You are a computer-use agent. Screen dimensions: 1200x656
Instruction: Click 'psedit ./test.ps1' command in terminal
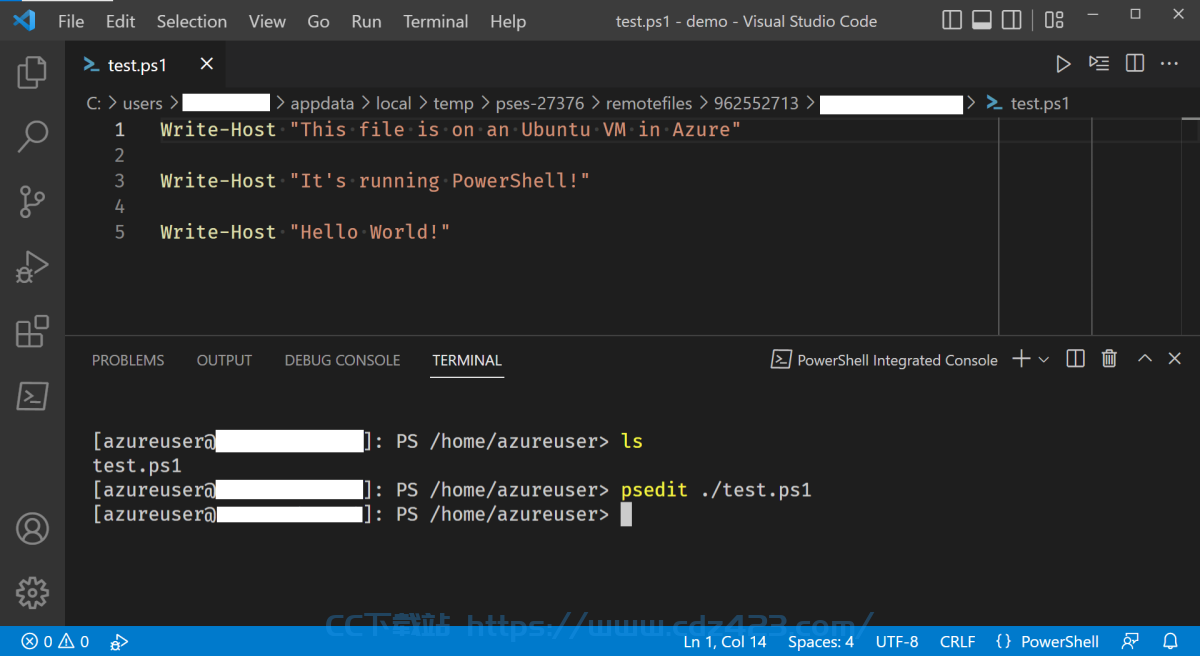(x=716, y=490)
